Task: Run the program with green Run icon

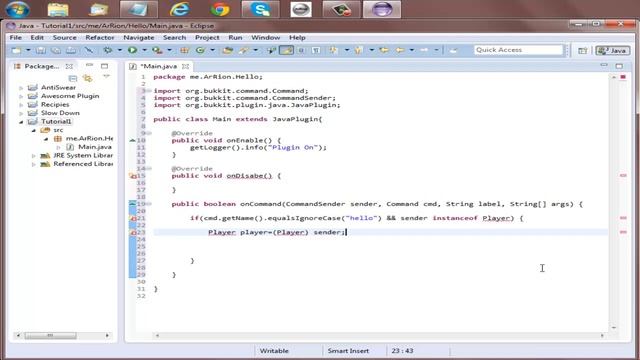Action: [x=132, y=50]
